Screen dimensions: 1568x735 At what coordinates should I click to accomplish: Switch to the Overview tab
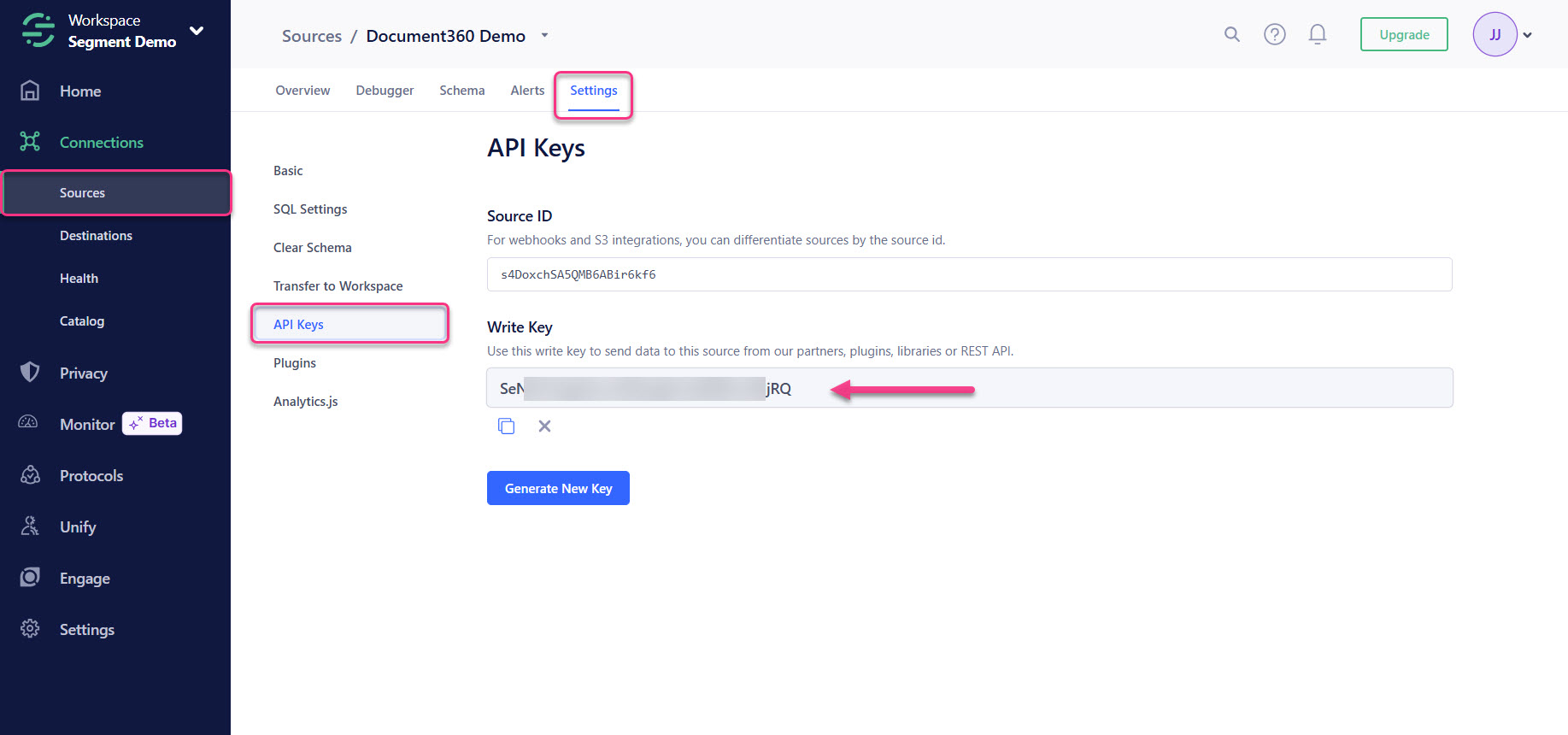click(x=302, y=91)
